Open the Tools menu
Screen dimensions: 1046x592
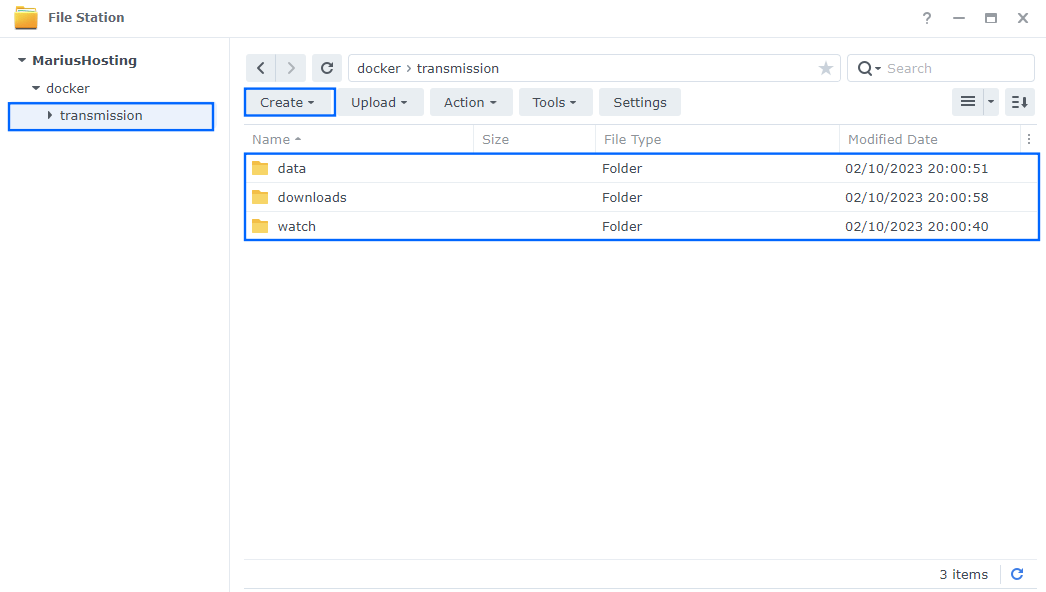[x=555, y=101]
